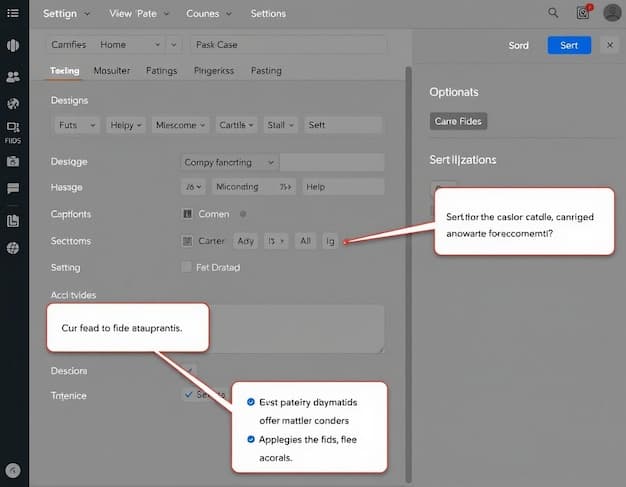Select the FIIDS sidebar icon
Screen dimensions: 626x487
[x=13, y=130]
